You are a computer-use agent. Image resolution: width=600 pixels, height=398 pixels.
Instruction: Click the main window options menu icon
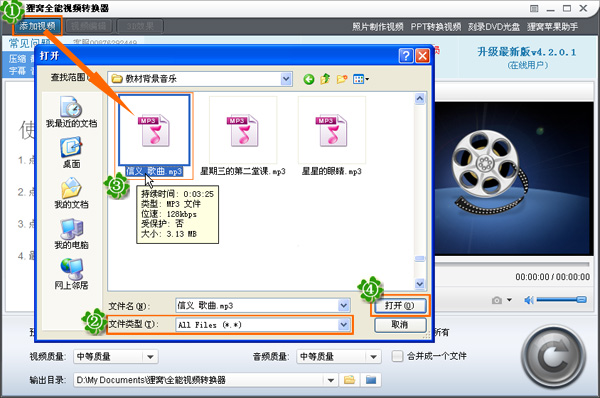pos(534,8)
